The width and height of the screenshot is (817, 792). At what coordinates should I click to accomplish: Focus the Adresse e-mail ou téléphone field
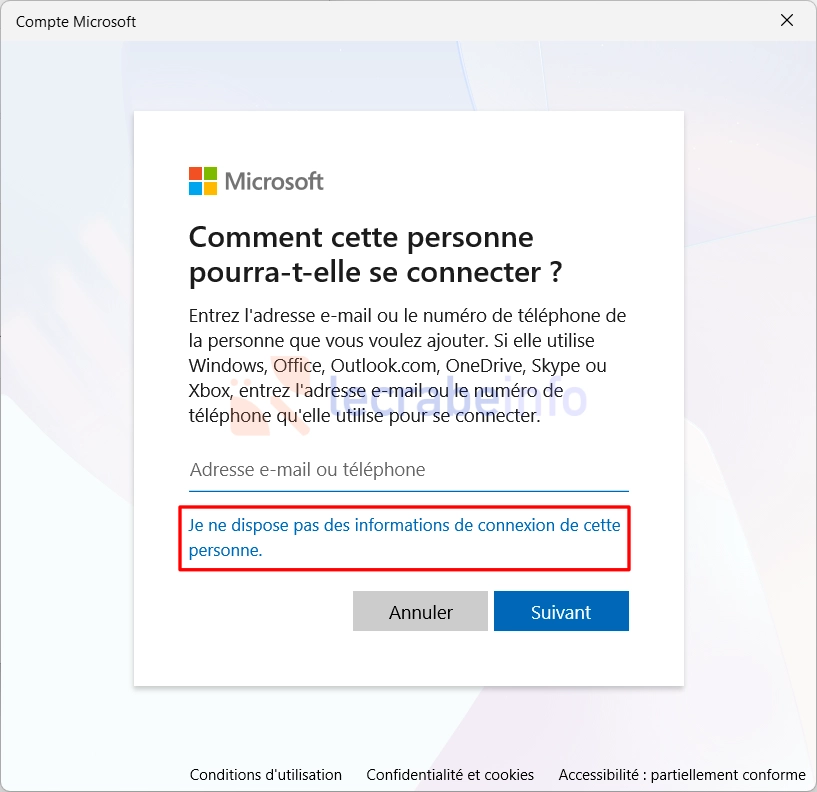[408, 470]
